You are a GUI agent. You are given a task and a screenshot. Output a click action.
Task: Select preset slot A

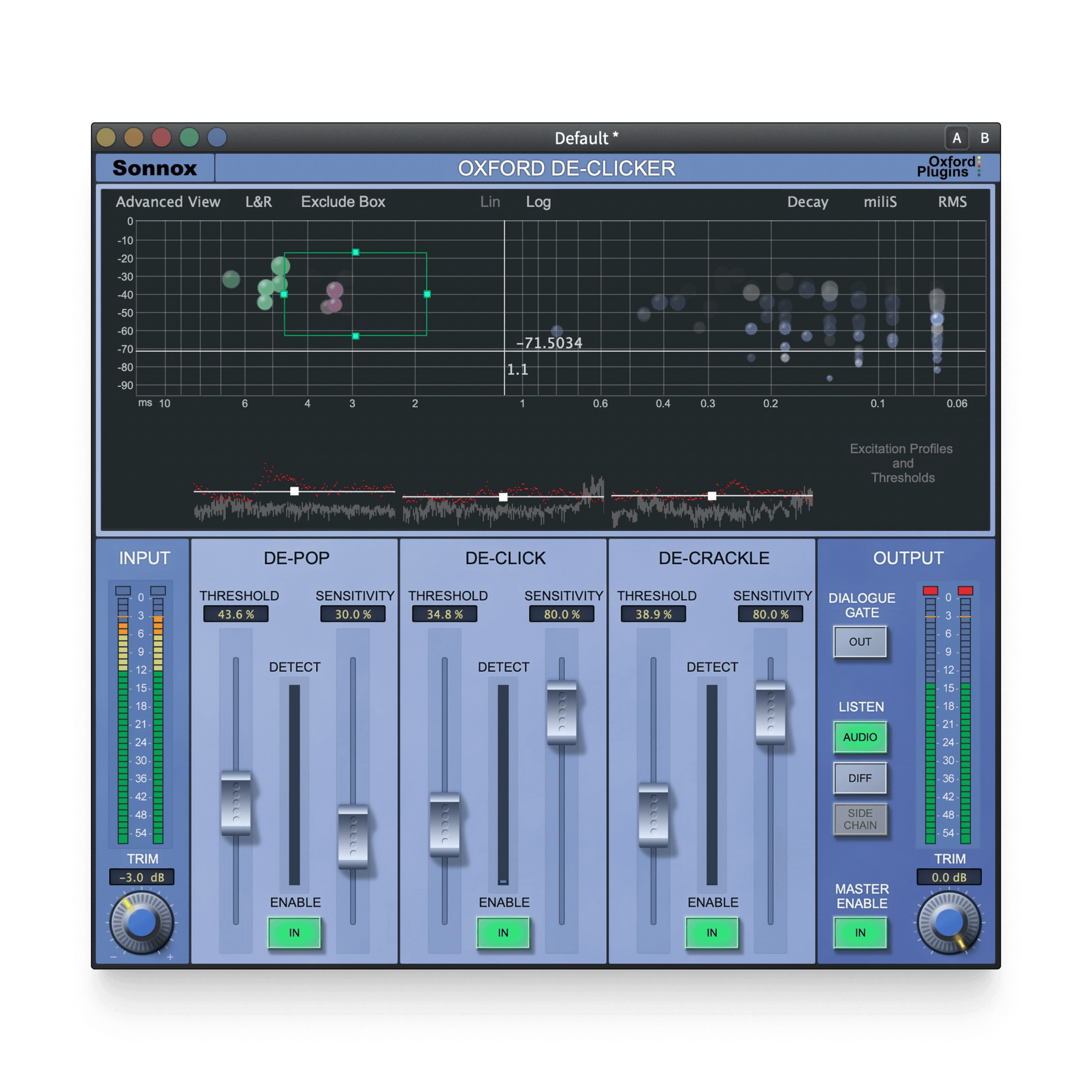pos(956,138)
